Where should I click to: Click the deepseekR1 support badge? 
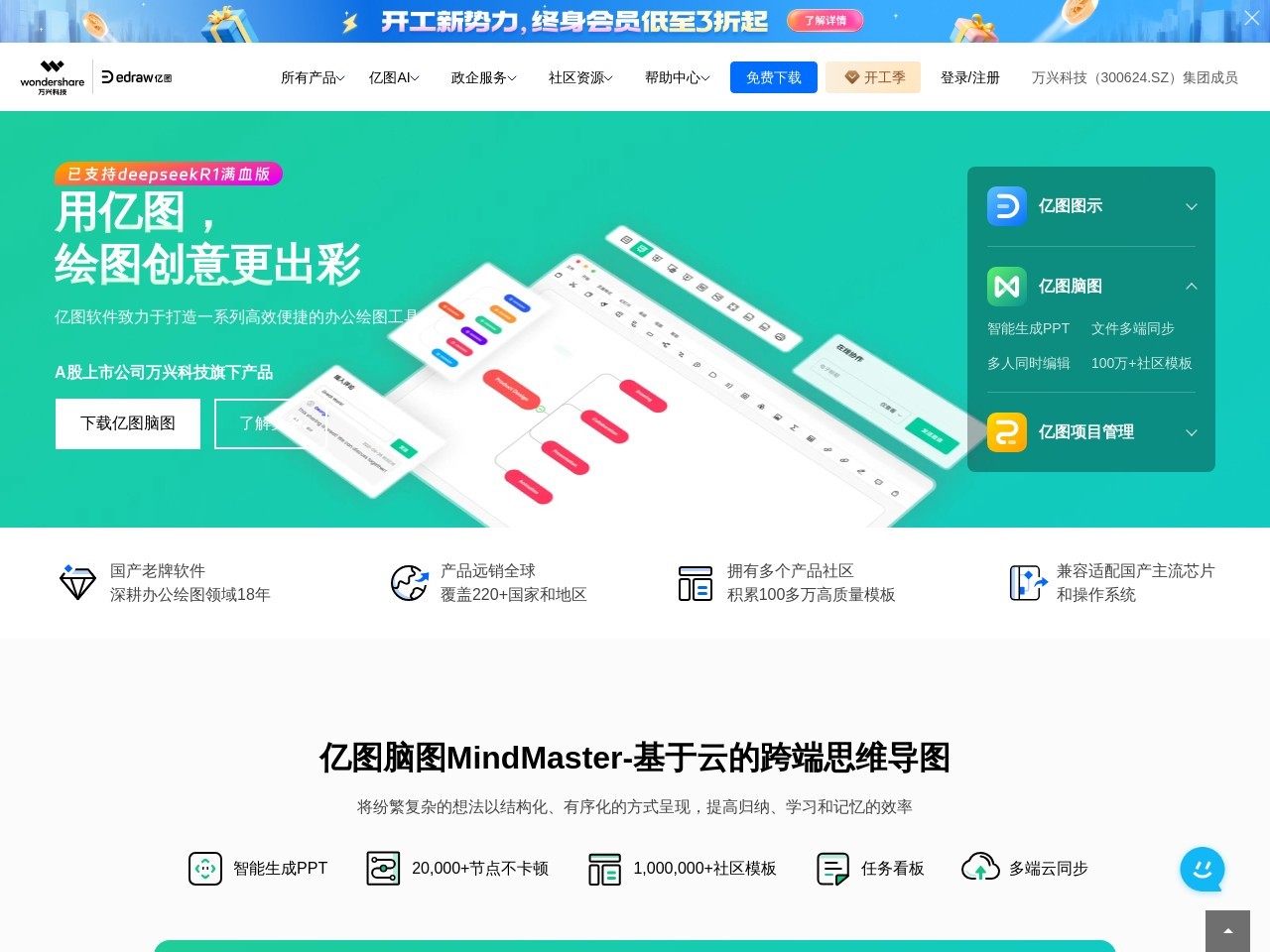(x=169, y=174)
